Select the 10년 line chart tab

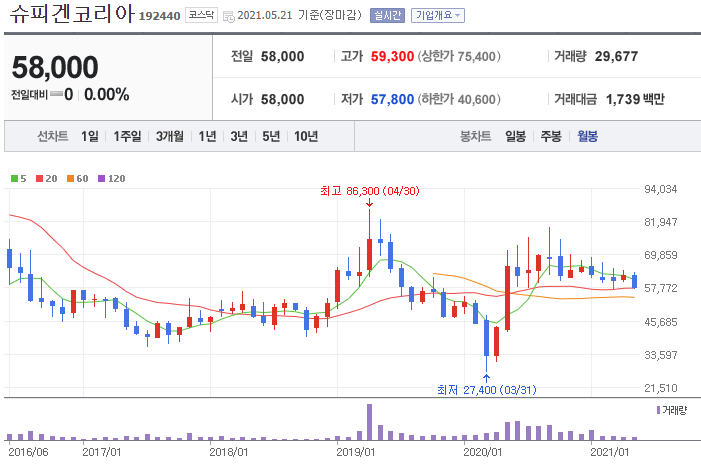(306, 136)
